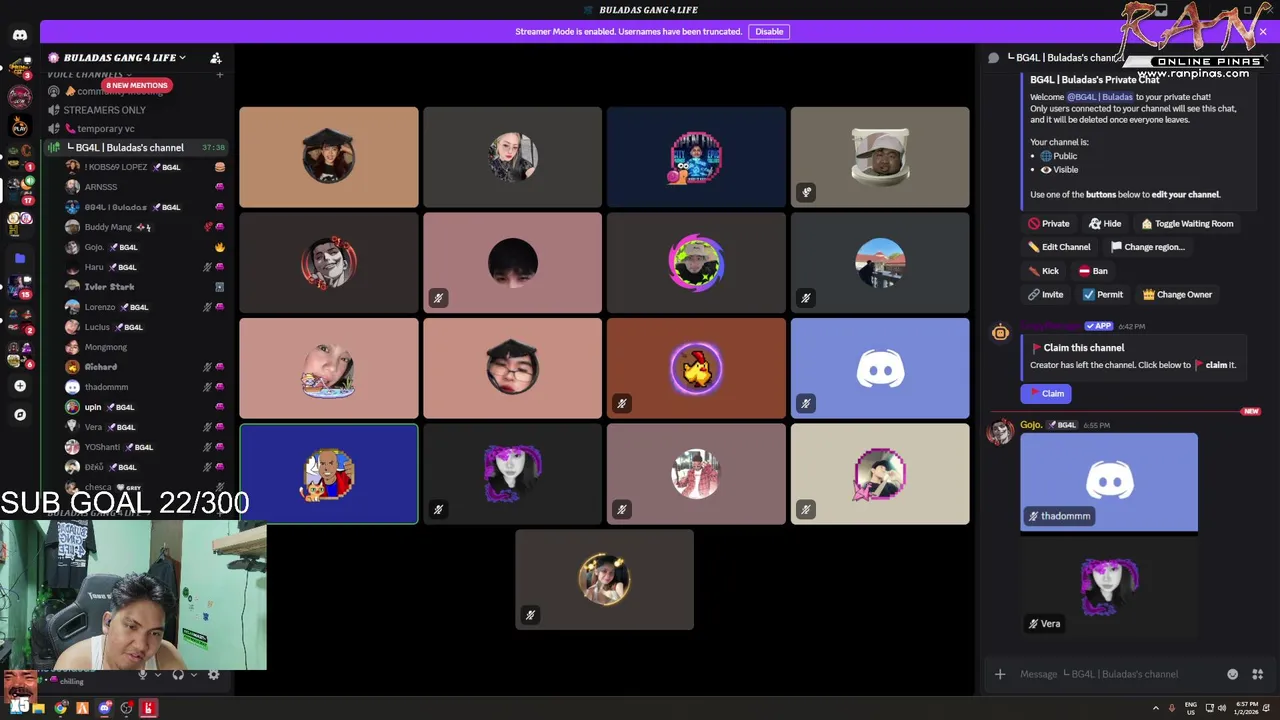Click the @BG4L | Buladas mention link
Image resolution: width=1280 pixels, height=720 pixels.
(x=1100, y=97)
